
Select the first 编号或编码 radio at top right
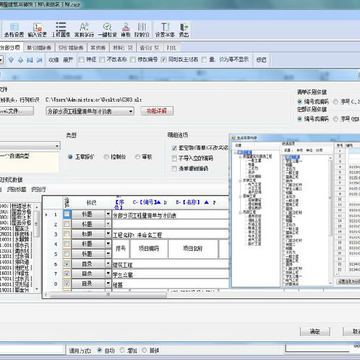coord(300,101)
